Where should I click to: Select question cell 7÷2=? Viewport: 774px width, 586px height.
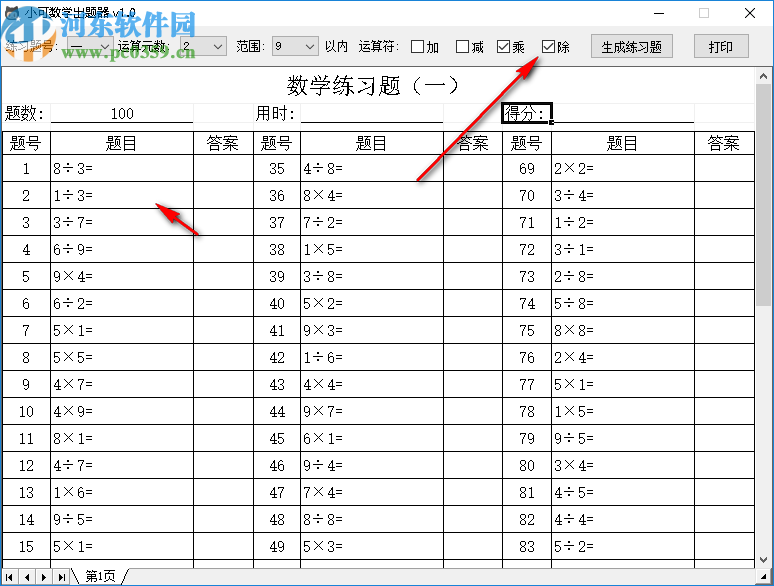pyautogui.click(x=372, y=222)
